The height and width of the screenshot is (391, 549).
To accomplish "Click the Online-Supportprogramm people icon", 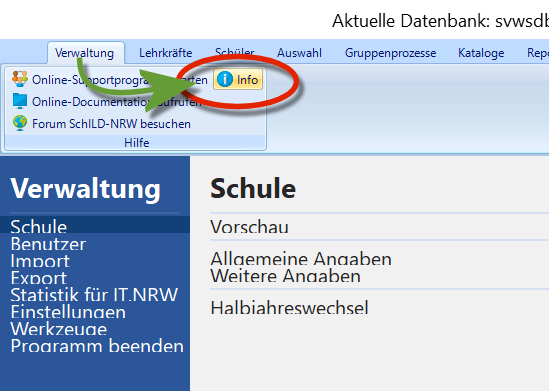I will pyautogui.click(x=20, y=79).
